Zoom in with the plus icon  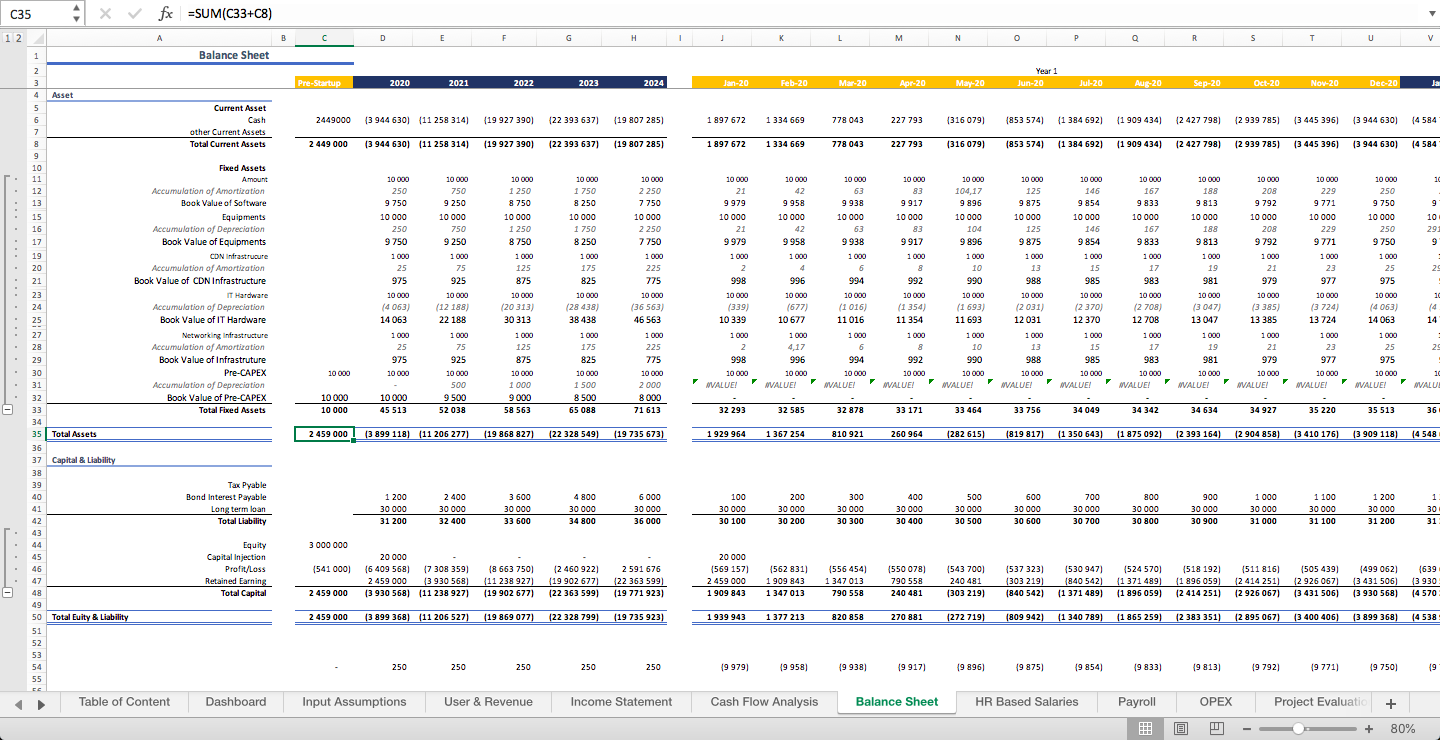(x=1369, y=728)
